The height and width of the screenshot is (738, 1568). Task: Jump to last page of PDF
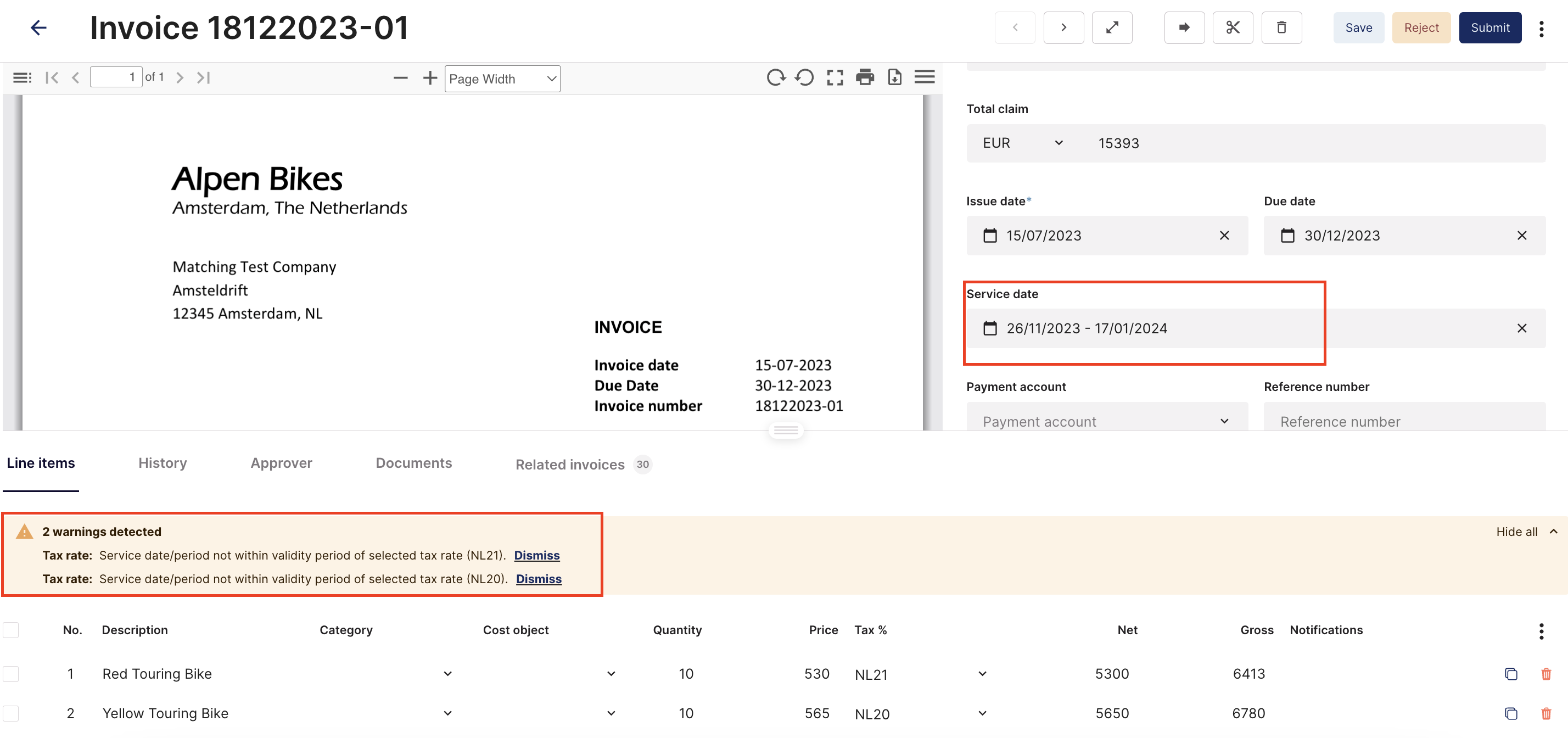click(203, 77)
